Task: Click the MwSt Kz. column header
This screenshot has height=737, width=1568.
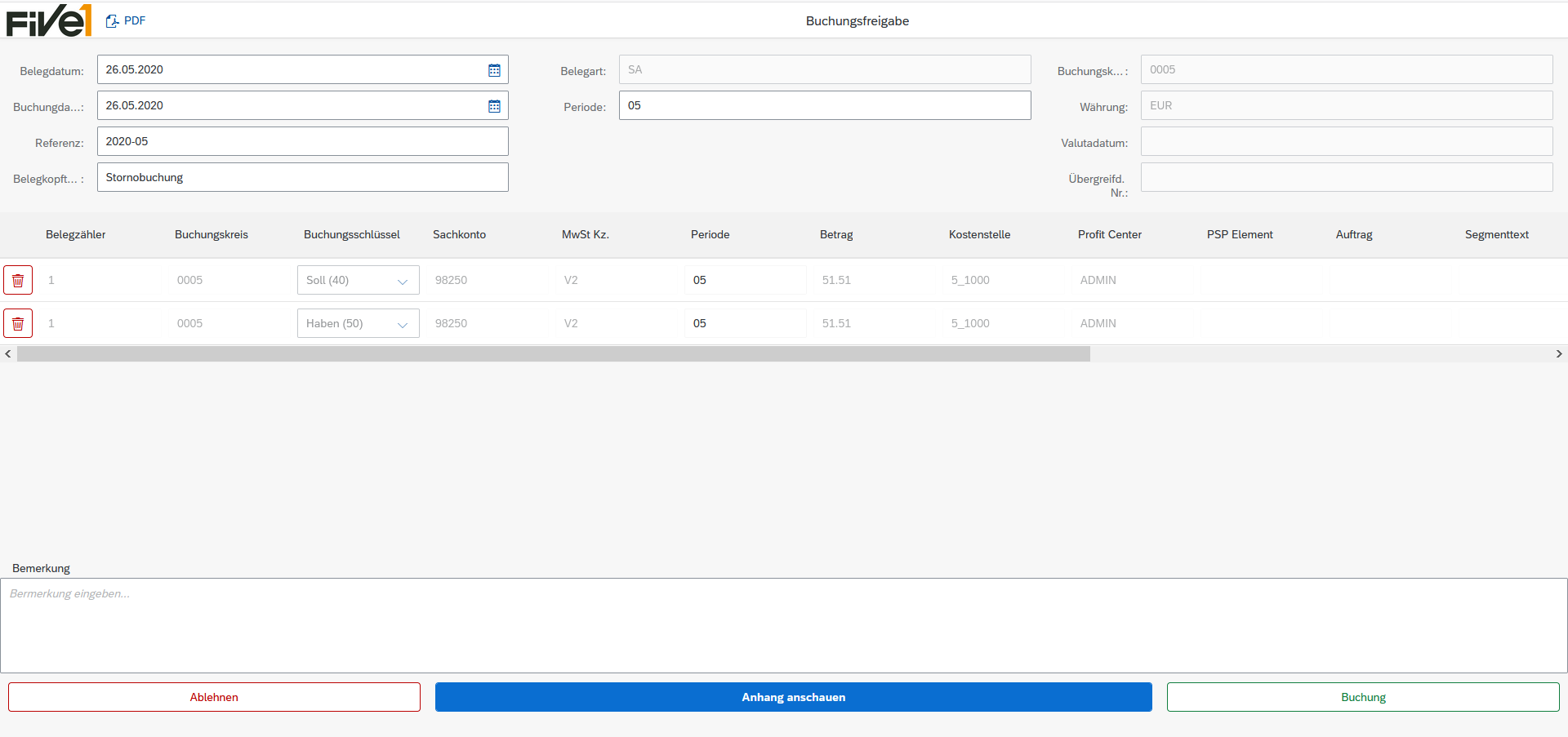Action: [586, 234]
